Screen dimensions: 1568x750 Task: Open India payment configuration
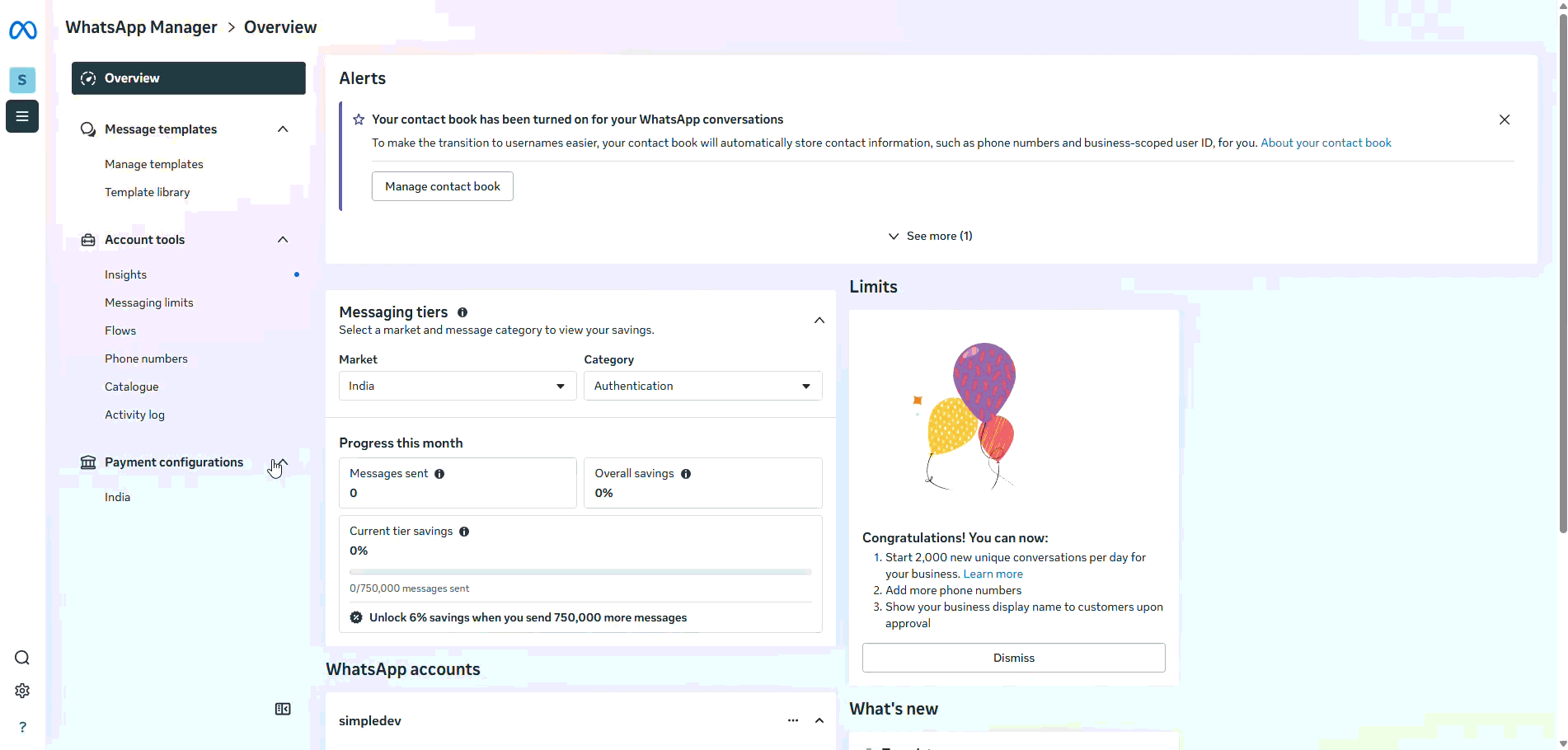click(x=118, y=497)
